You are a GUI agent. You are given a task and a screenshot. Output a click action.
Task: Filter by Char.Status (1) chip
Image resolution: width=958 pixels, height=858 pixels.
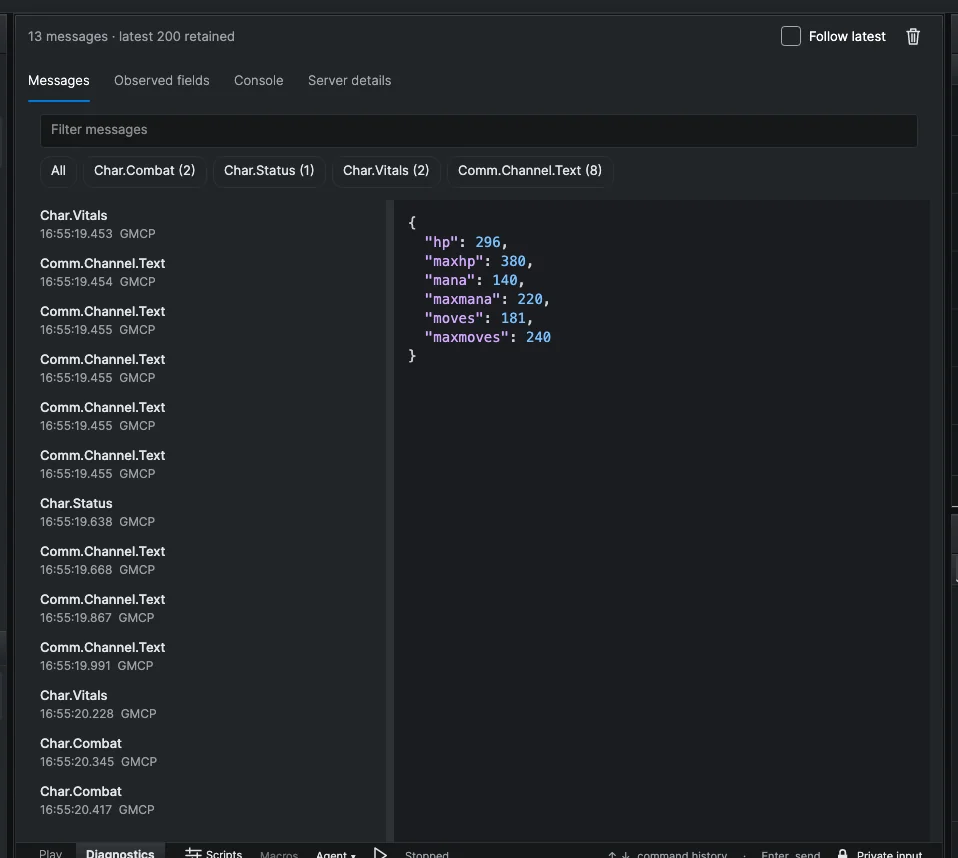tap(269, 170)
